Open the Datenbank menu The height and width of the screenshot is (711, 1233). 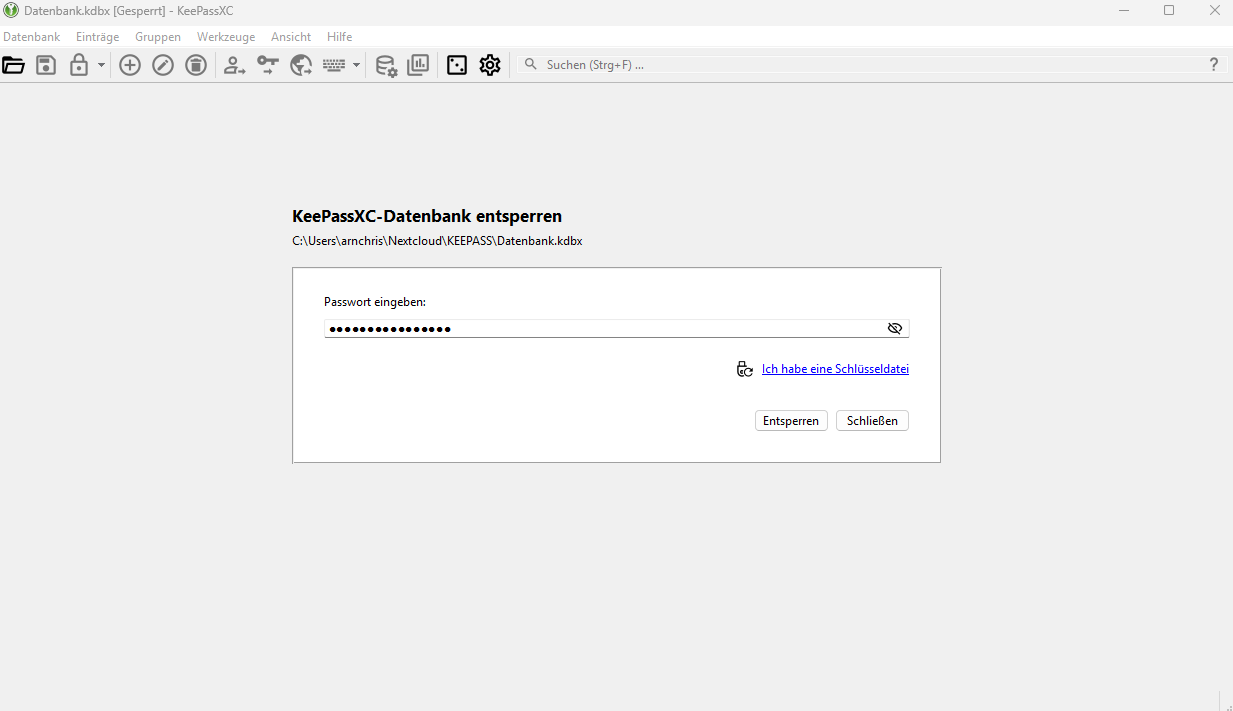(x=32, y=37)
